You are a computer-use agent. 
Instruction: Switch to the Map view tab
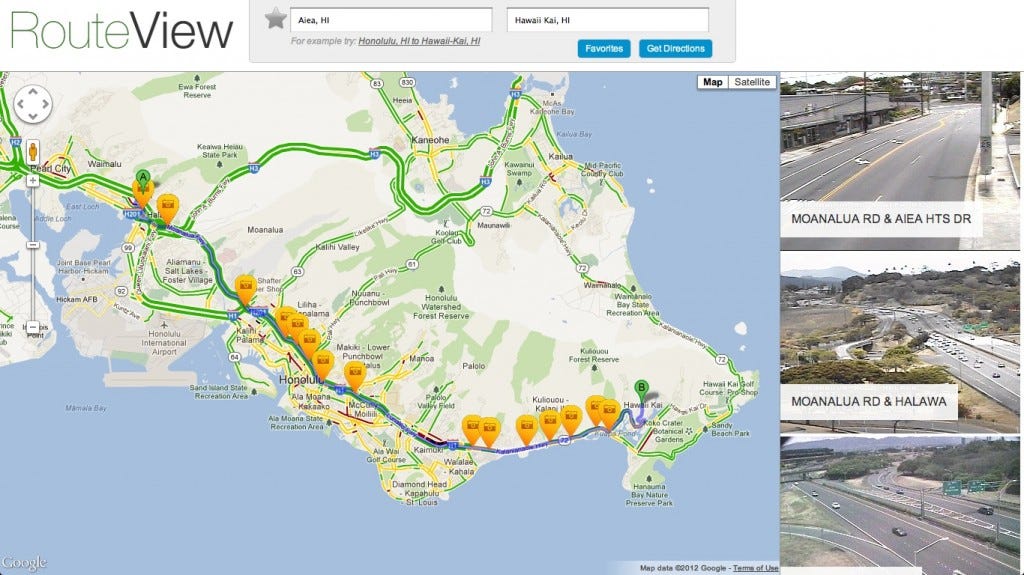[x=712, y=82]
